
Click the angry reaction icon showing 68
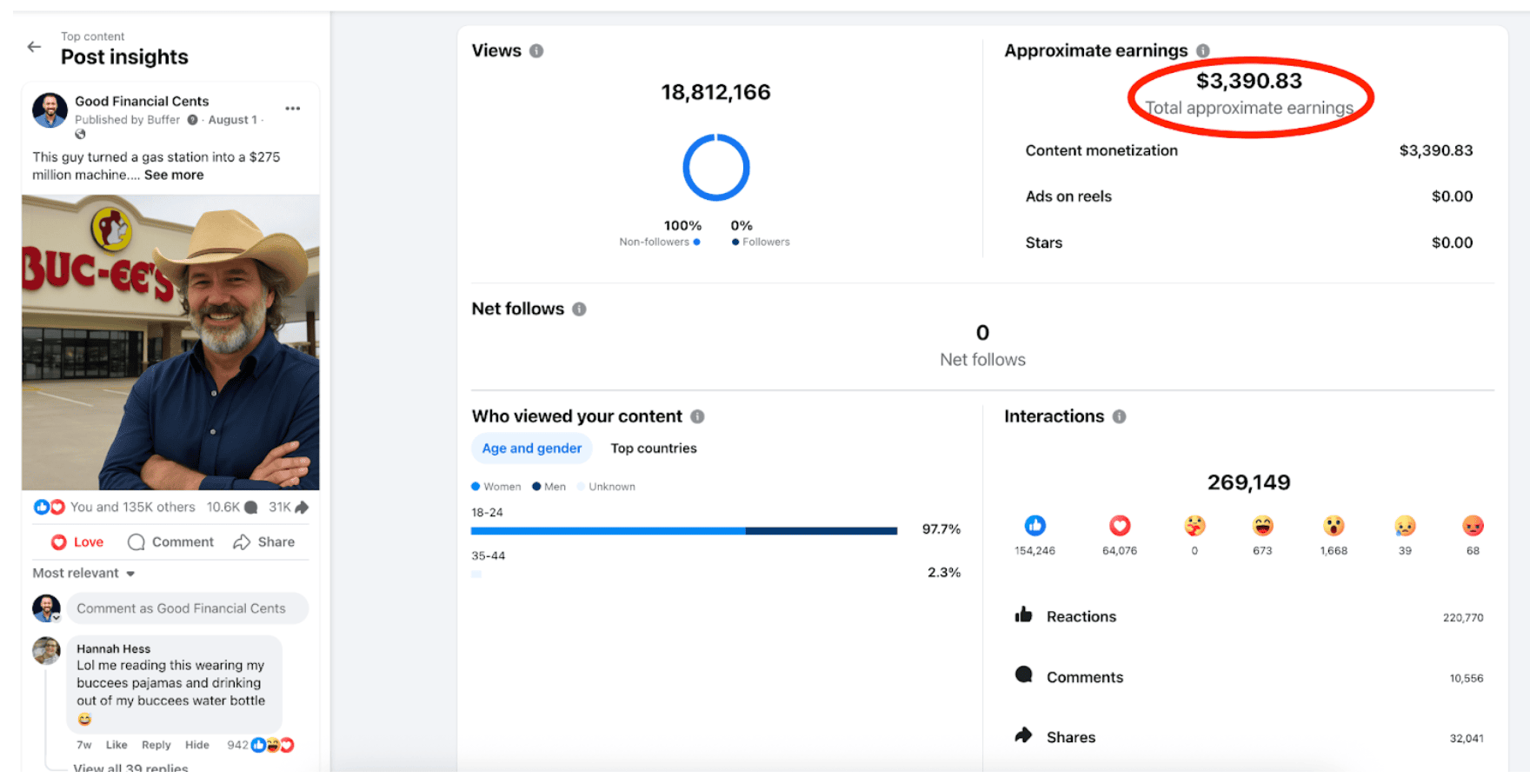point(1473,526)
